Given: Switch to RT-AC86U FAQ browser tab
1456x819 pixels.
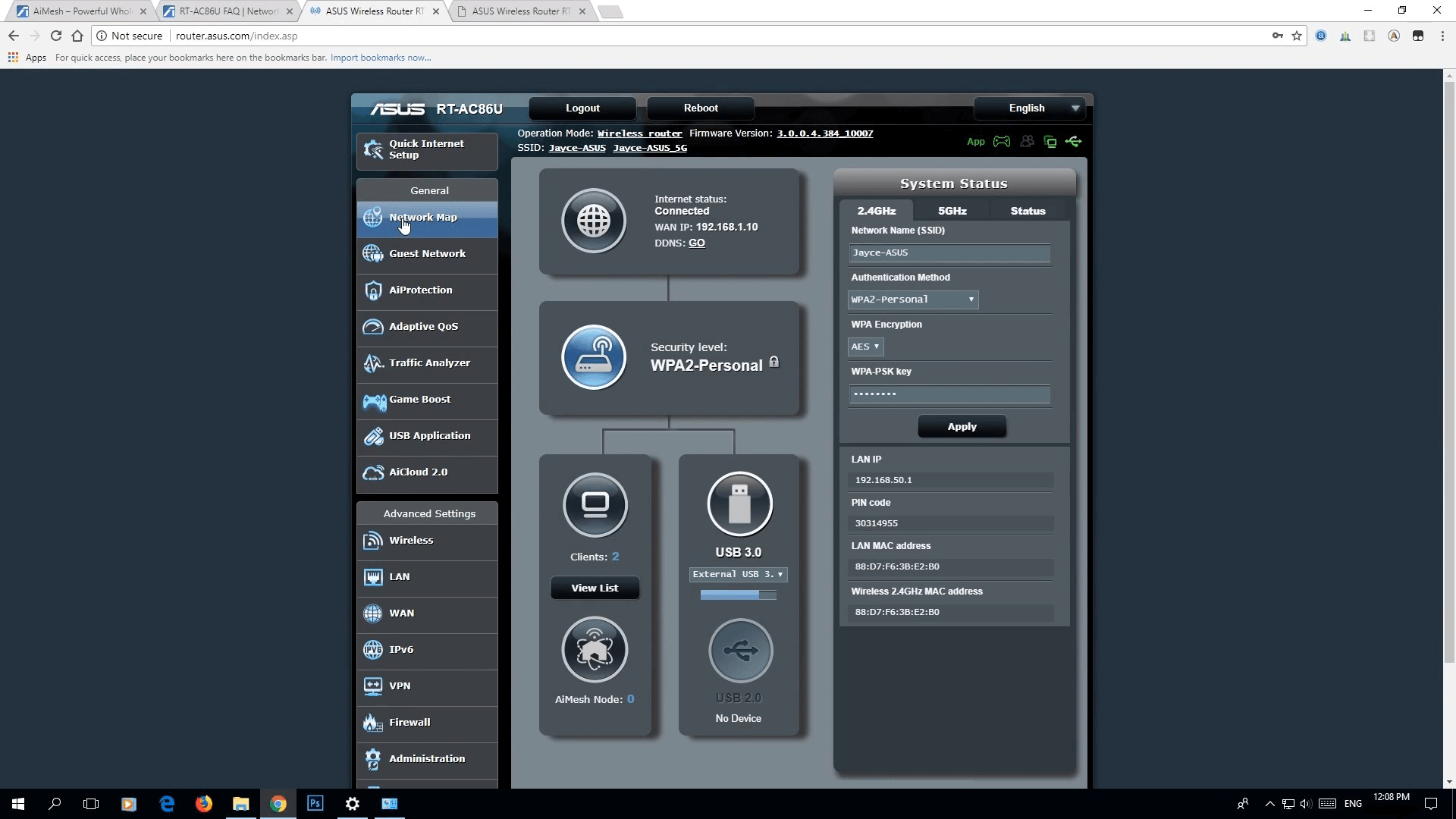Looking at the screenshot, I should pos(229,11).
